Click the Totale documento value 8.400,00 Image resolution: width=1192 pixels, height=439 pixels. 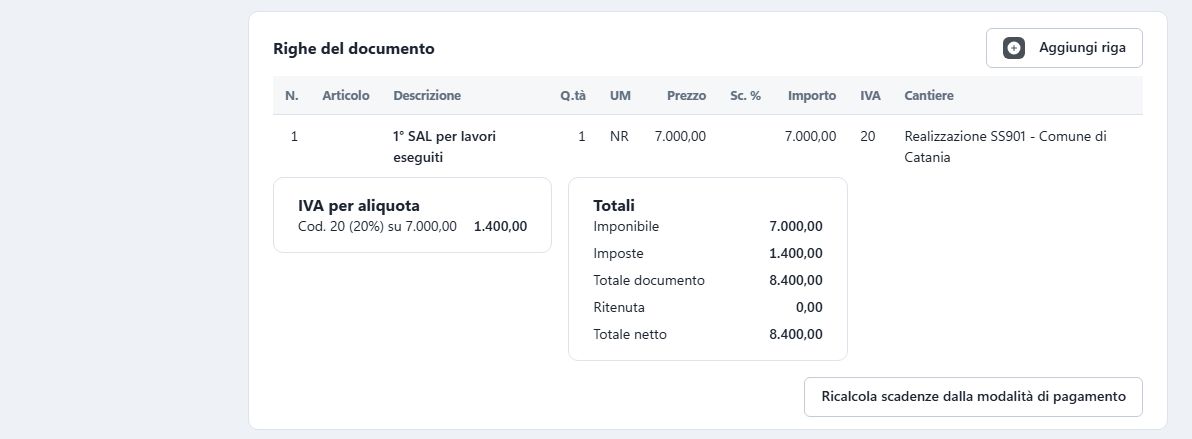796,280
